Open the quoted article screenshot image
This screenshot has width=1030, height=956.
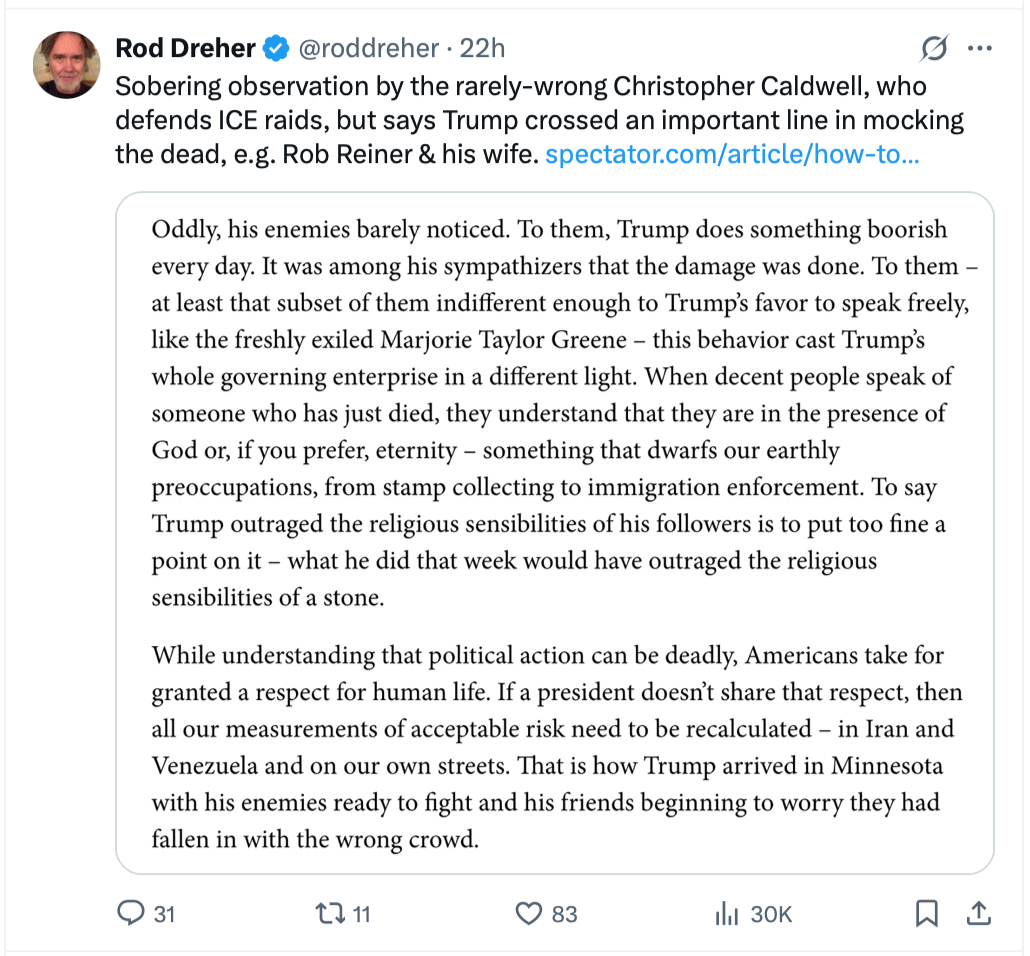click(555, 530)
